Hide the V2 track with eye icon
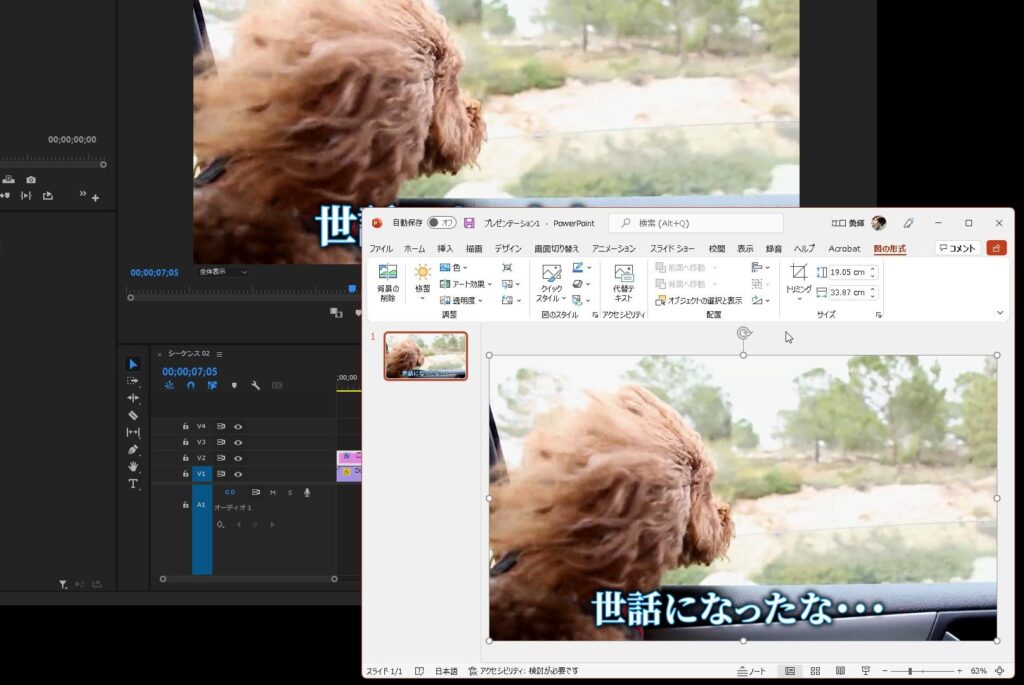Viewport: 1024px width, 685px height. [238, 458]
